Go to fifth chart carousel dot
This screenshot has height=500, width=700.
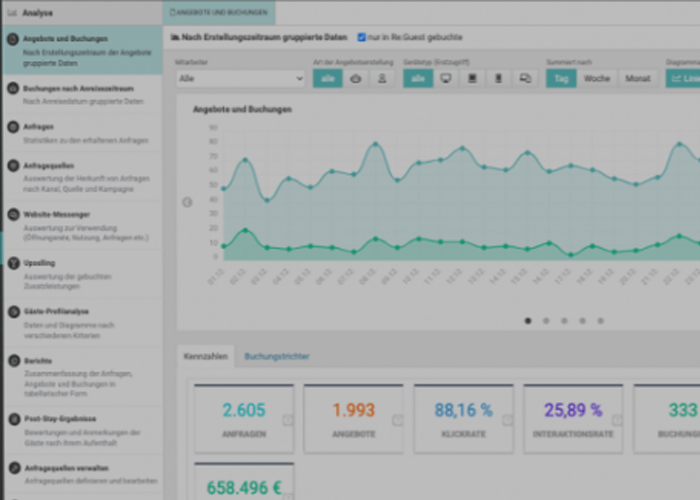[600, 321]
